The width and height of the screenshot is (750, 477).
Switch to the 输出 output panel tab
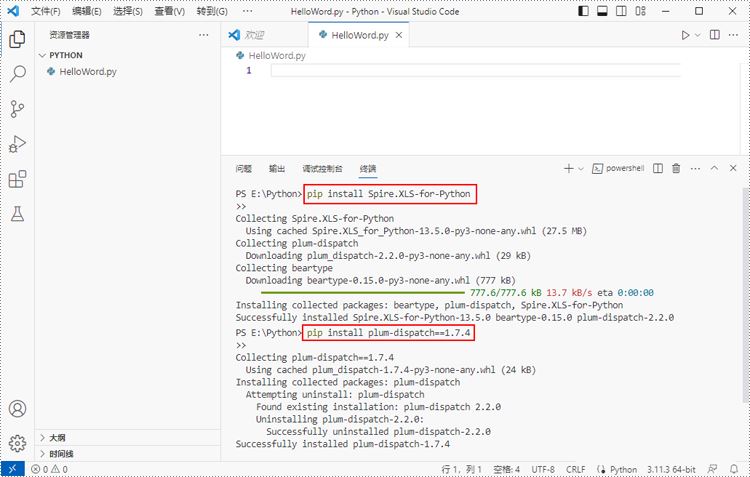(277, 168)
